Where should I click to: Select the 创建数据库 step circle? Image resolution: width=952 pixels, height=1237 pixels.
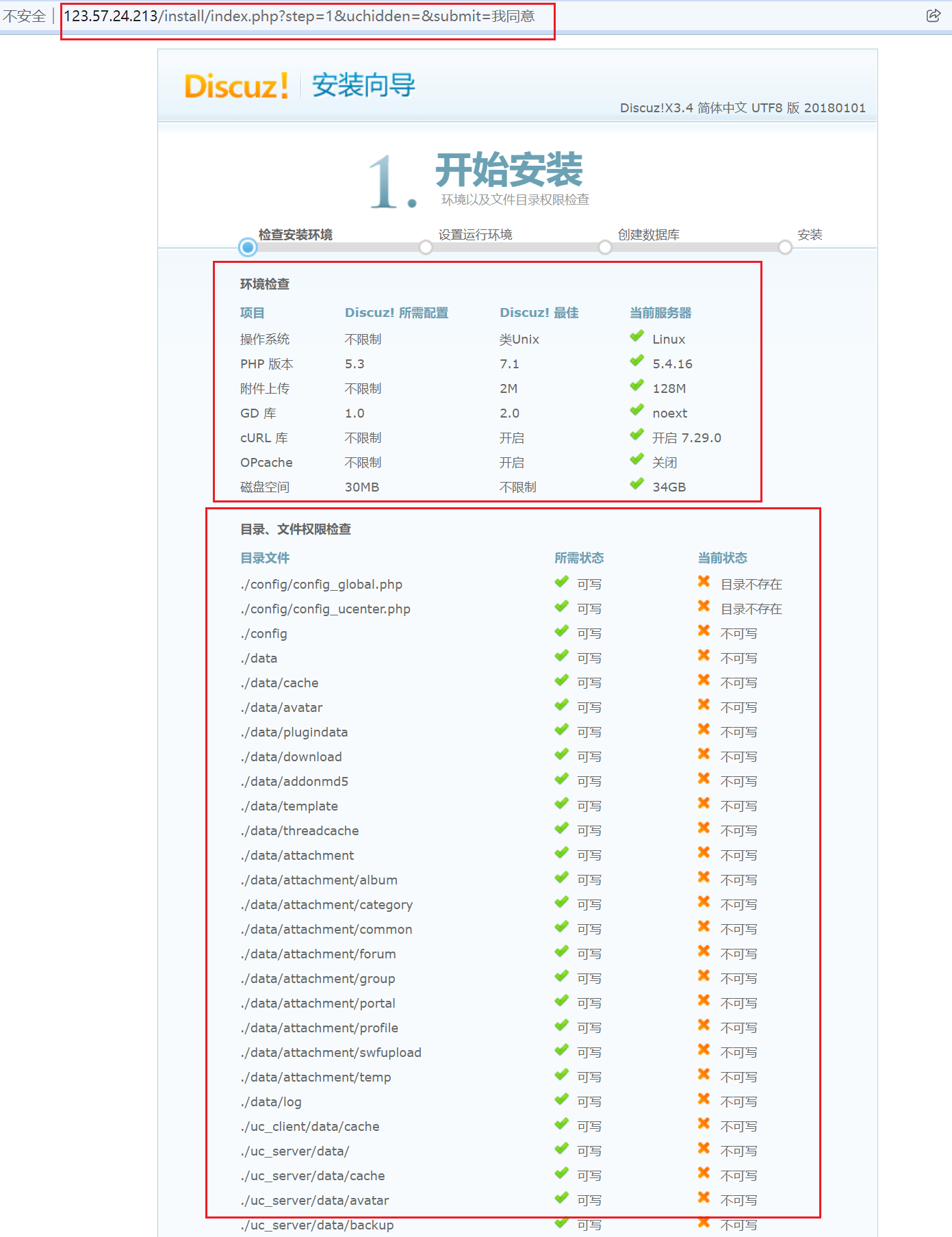pyautogui.click(x=605, y=248)
